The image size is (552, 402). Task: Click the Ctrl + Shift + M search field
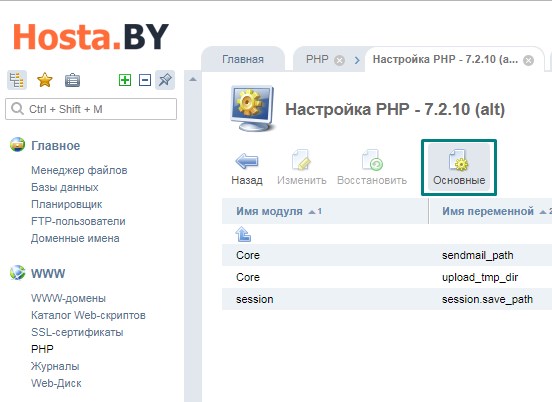click(91, 109)
